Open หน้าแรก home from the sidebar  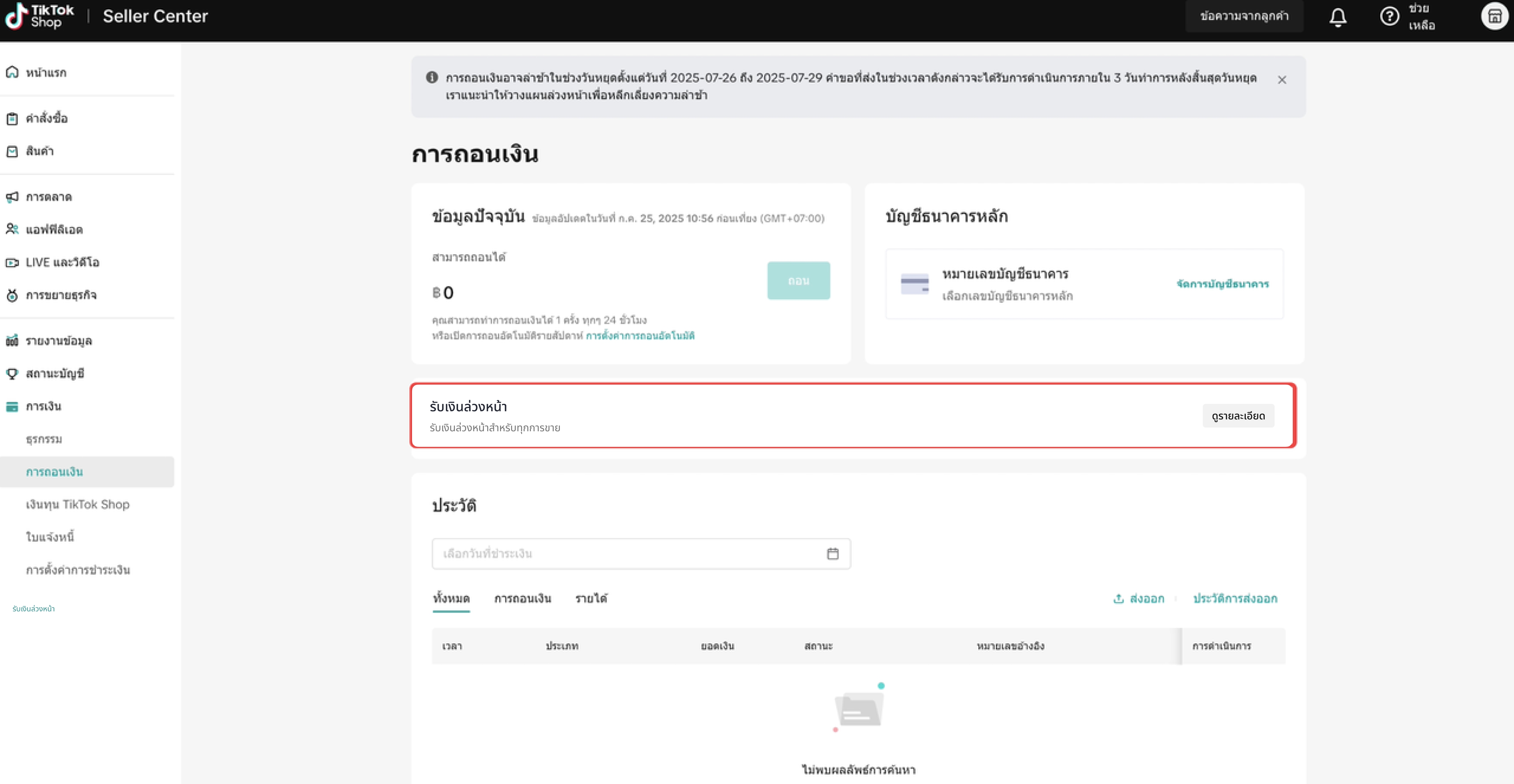pyautogui.click(x=46, y=73)
